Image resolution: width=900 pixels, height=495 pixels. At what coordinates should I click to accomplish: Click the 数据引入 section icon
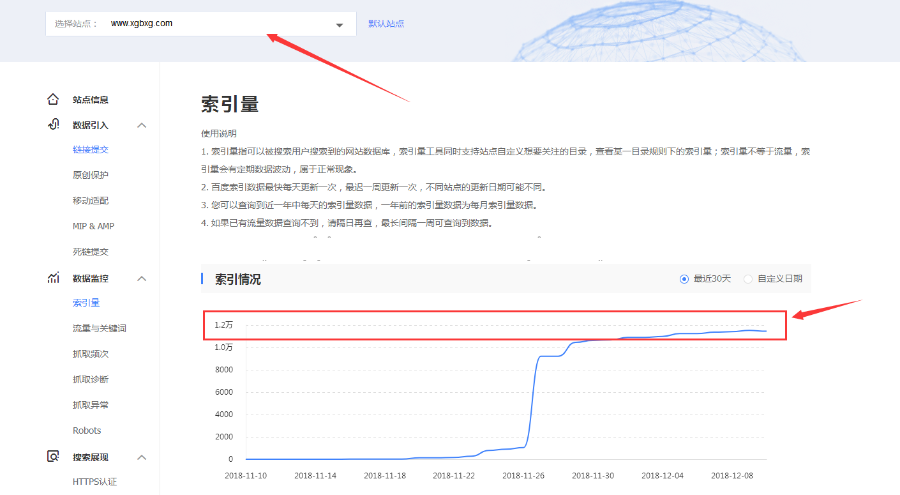(x=53, y=124)
